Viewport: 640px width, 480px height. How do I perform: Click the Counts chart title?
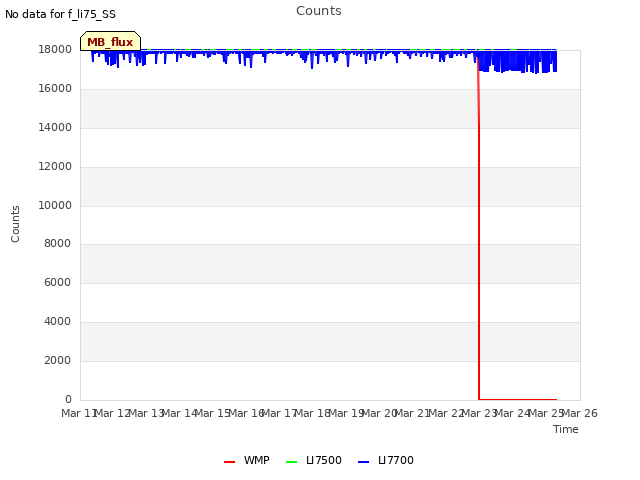[x=319, y=11]
